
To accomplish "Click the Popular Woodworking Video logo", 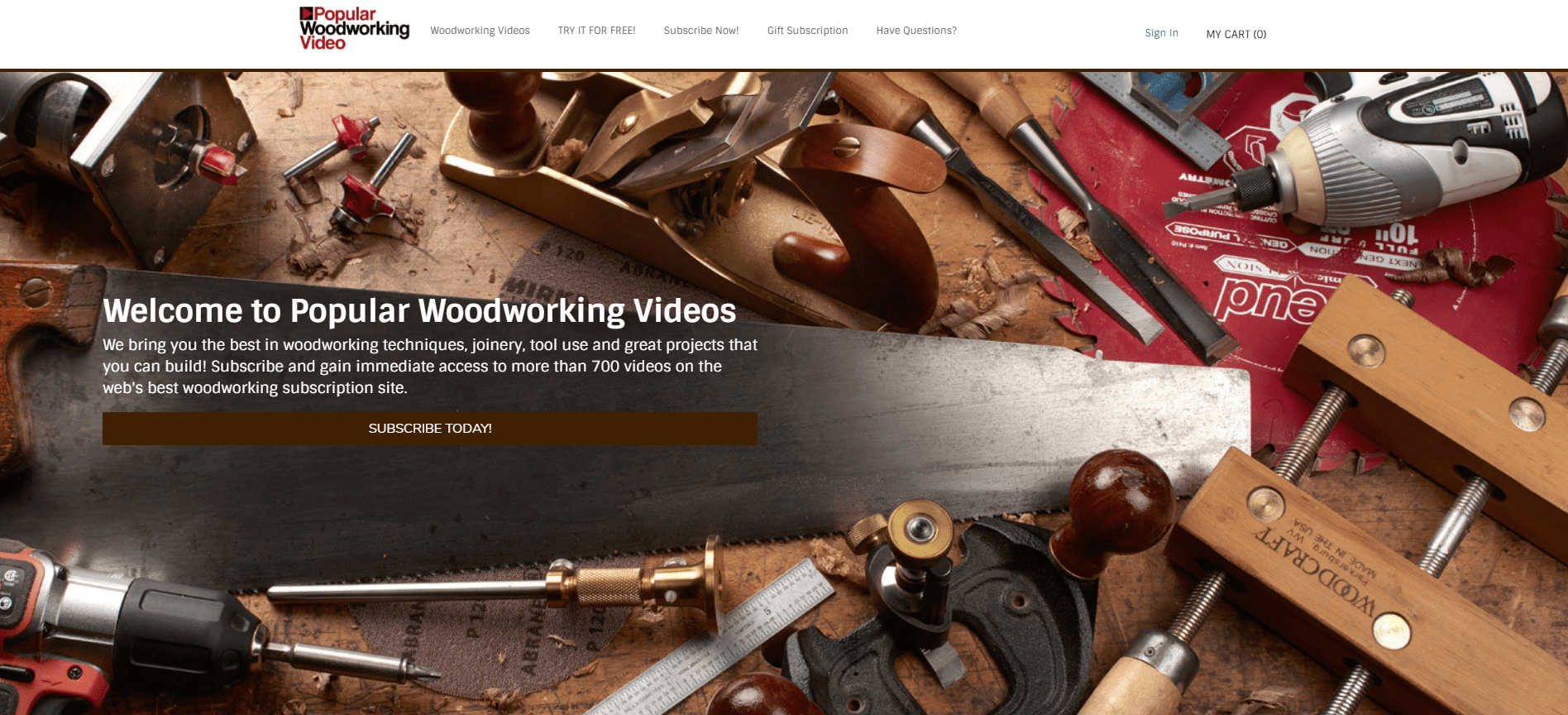I will point(354,29).
